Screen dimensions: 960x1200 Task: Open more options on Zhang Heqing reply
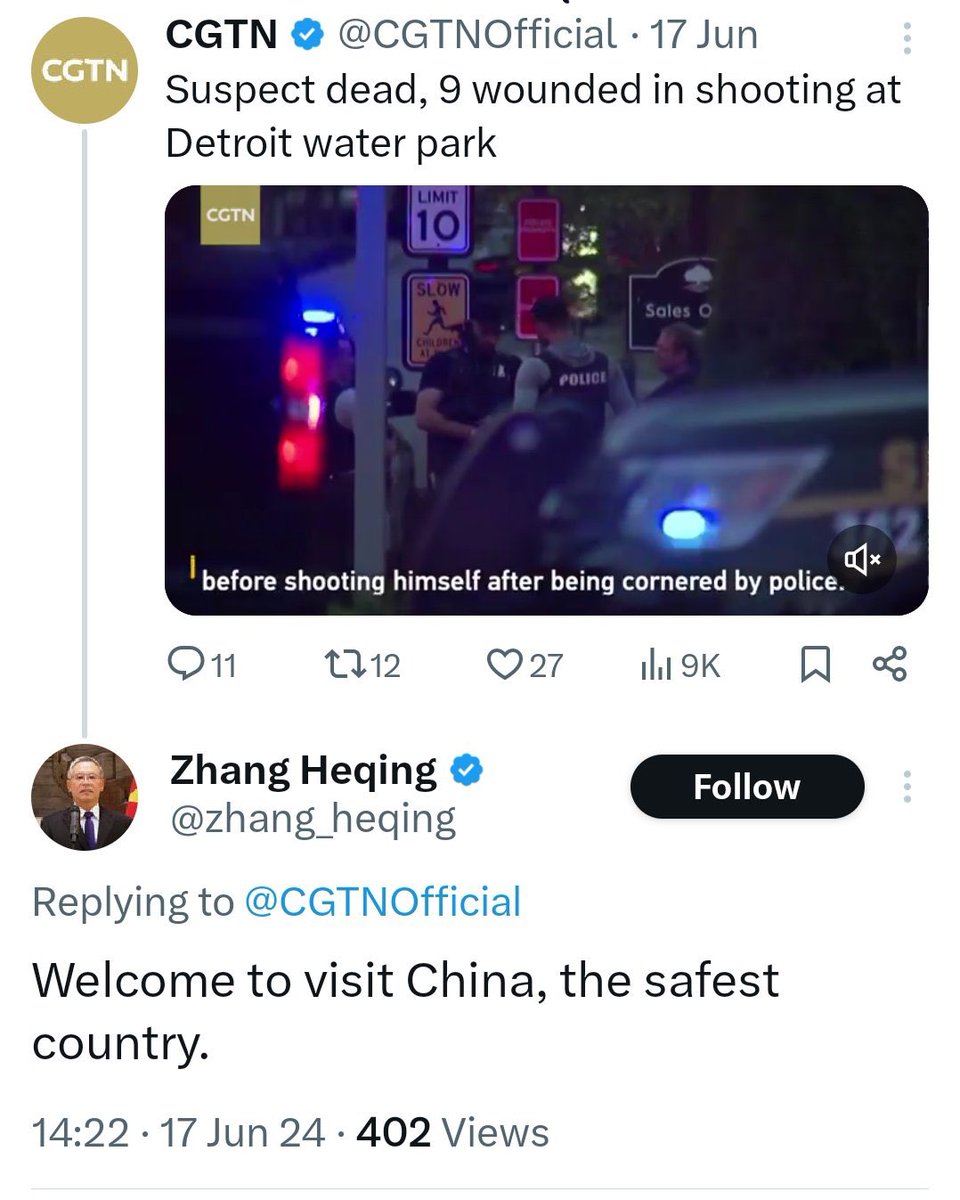point(907,787)
